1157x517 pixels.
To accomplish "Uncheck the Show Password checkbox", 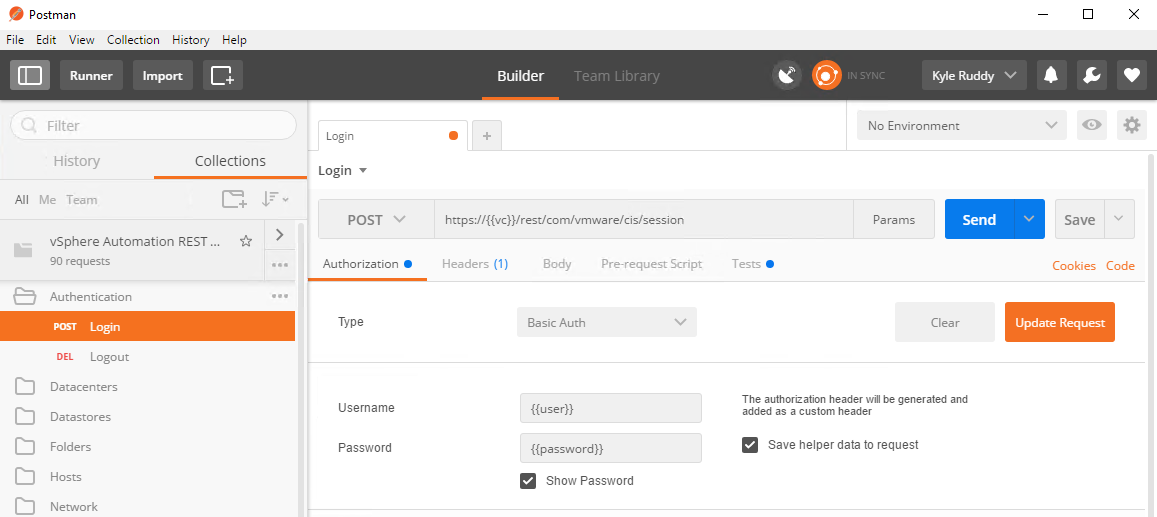I will pos(528,481).
